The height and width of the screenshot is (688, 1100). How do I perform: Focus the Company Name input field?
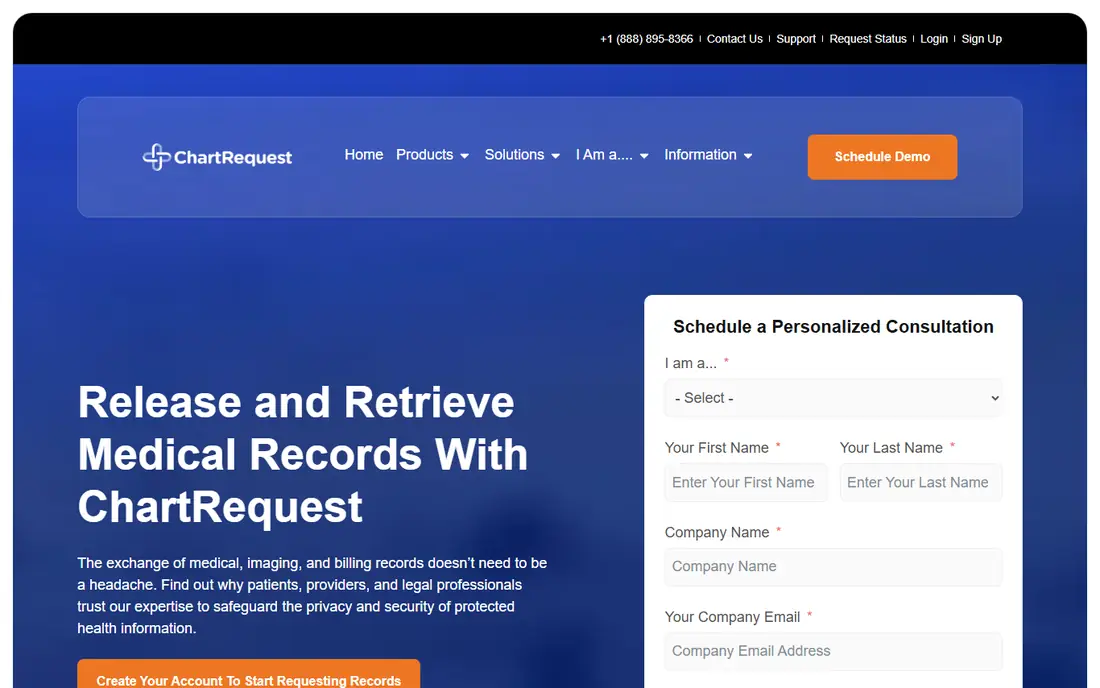833,567
